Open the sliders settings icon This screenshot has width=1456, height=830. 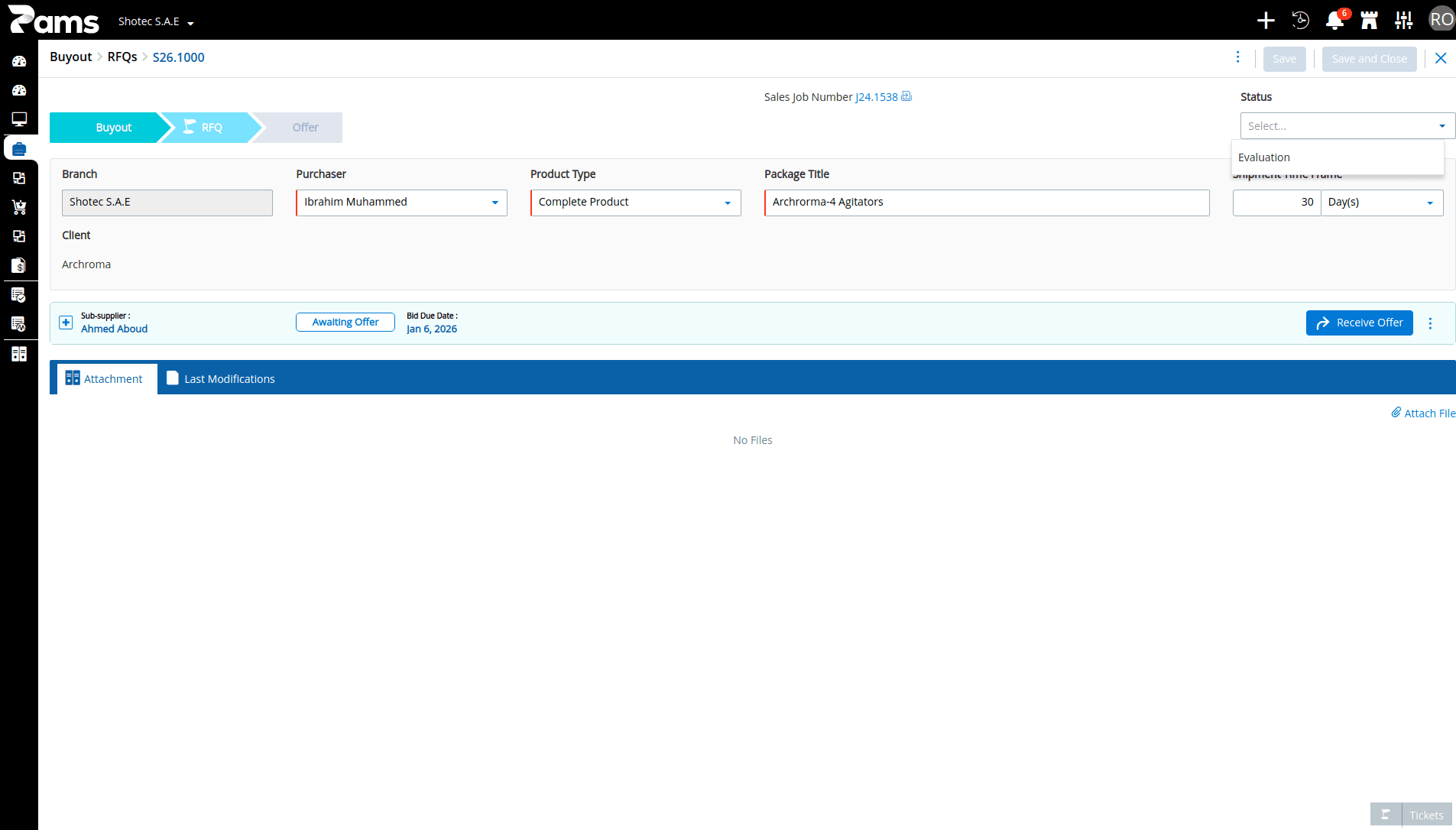[x=1404, y=21]
